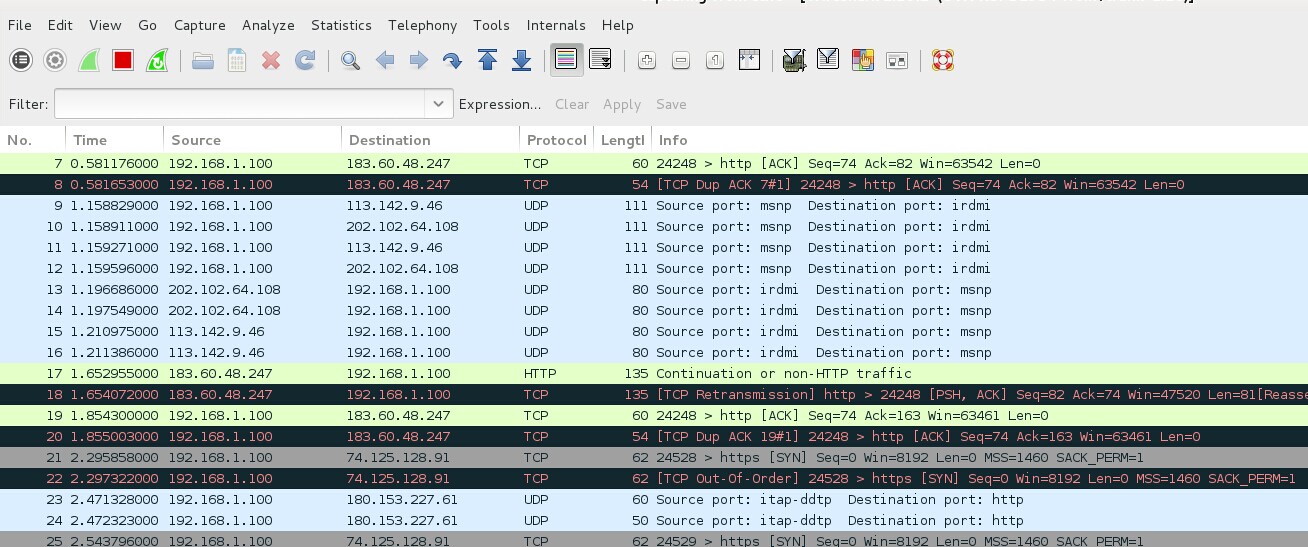Screen dimensions: 1308x547
Task: Open the Go menu
Action: [x=148, y=25]
